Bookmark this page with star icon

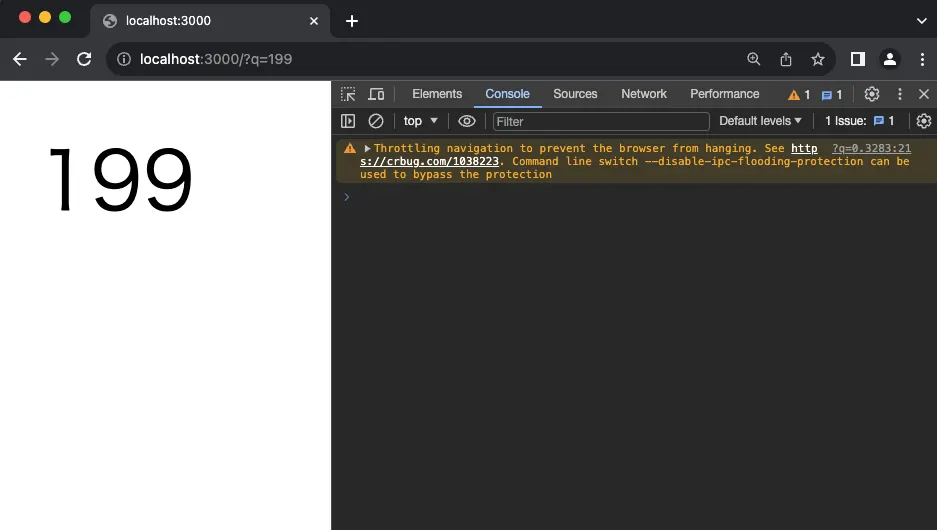[x=817, y=59]
